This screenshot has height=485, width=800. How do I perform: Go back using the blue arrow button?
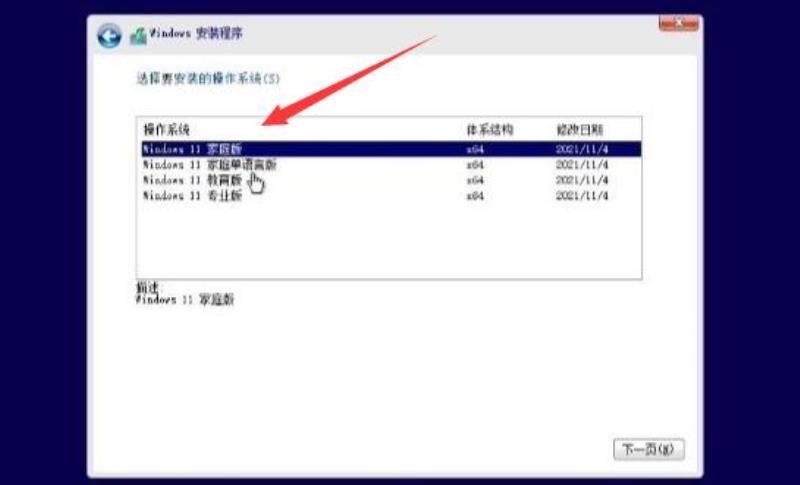click(x=109, y=36)
